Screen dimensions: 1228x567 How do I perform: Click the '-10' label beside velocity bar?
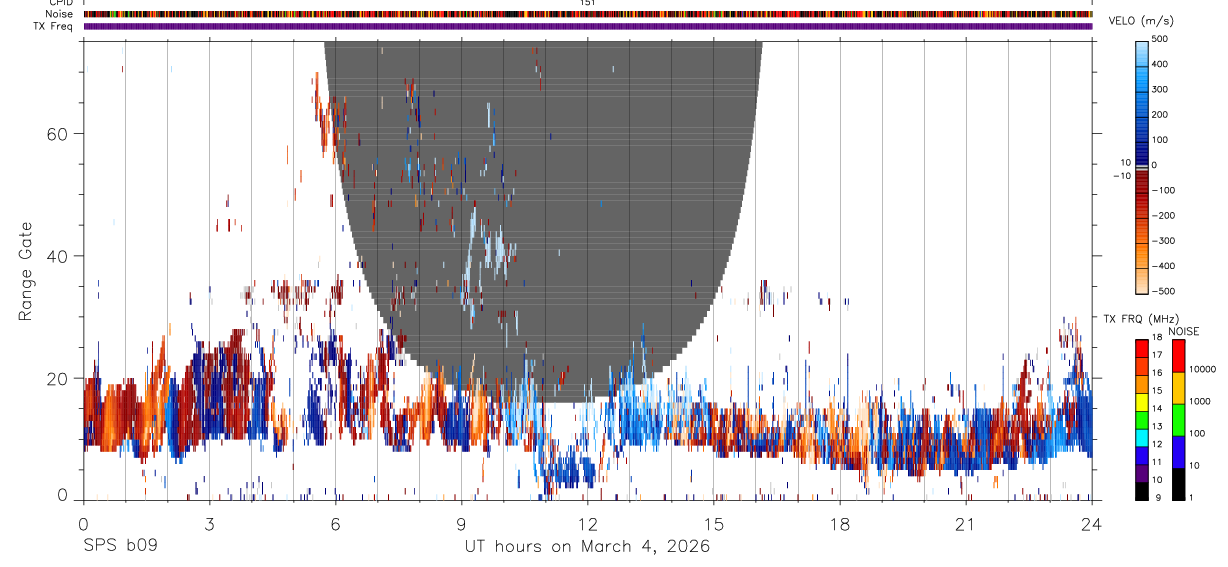click(x=1121, y=175)
